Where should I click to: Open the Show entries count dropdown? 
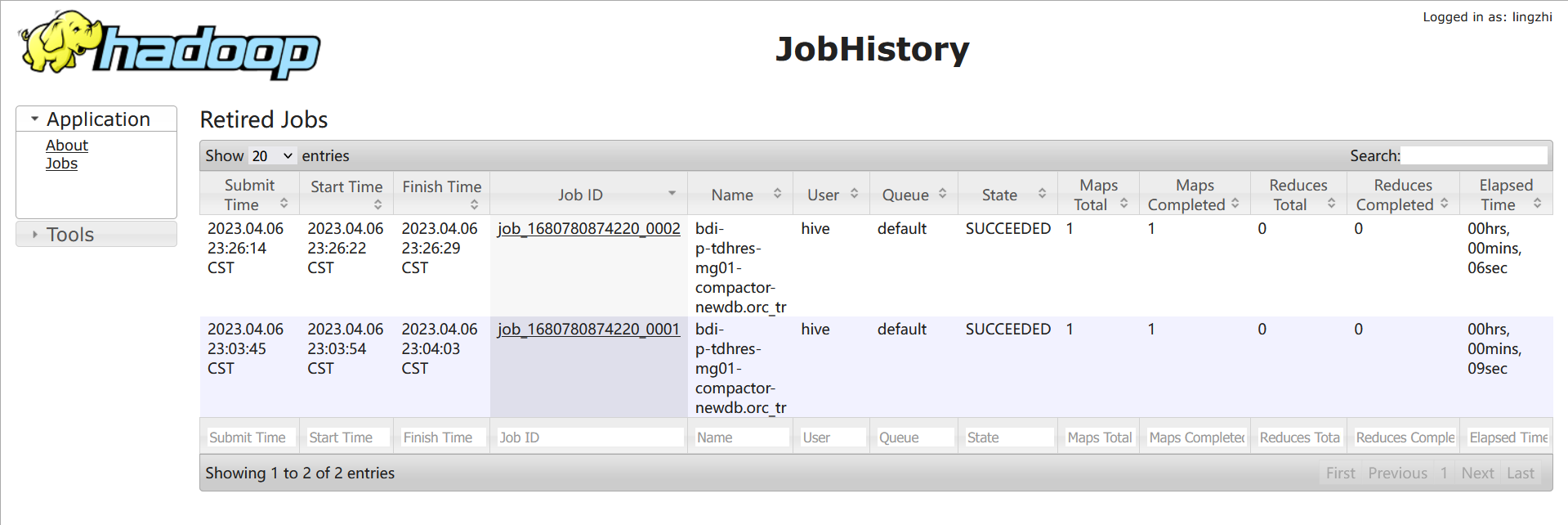tap(272, 156)
